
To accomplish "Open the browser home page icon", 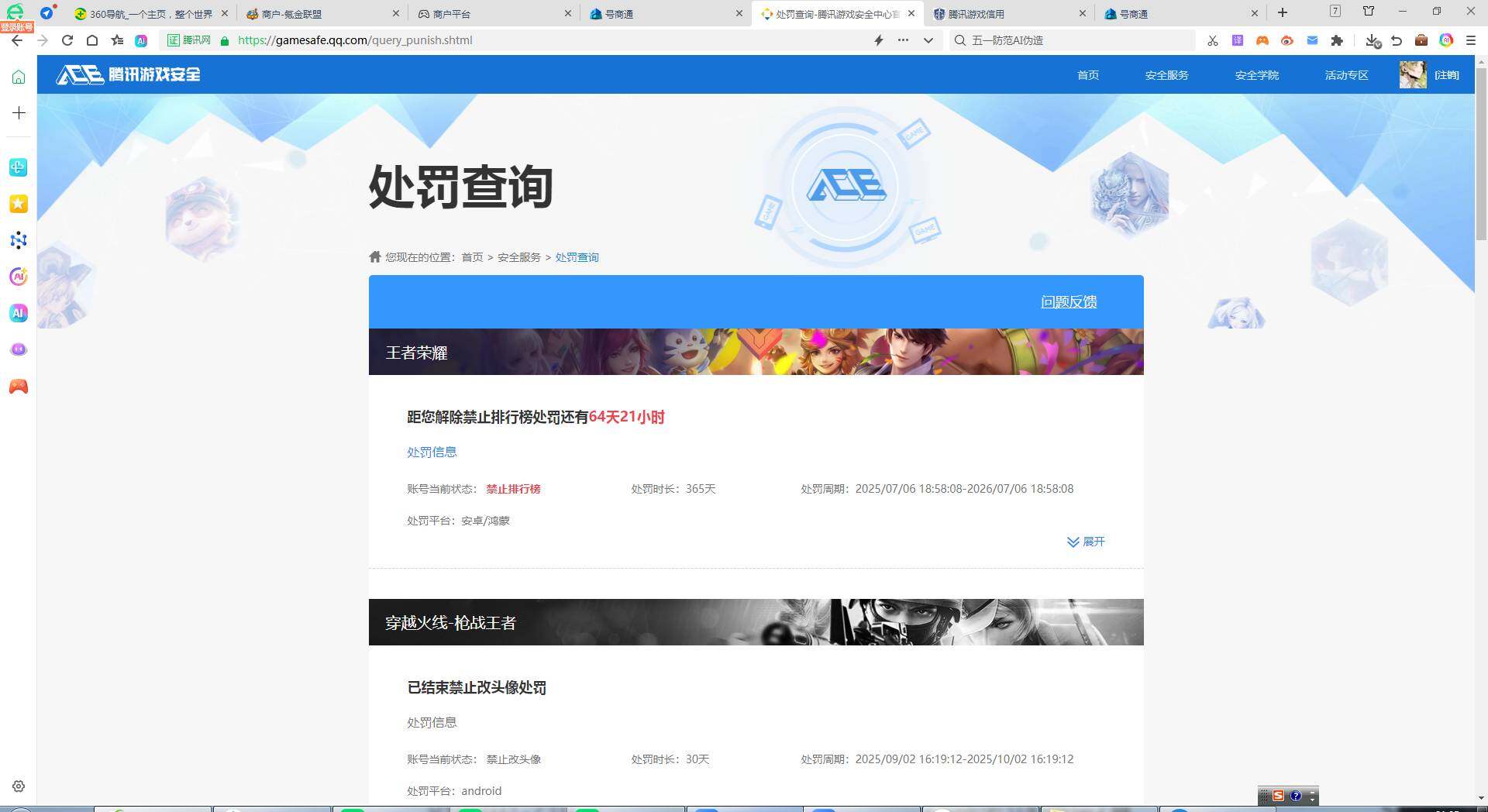I will tap(92, 40).
